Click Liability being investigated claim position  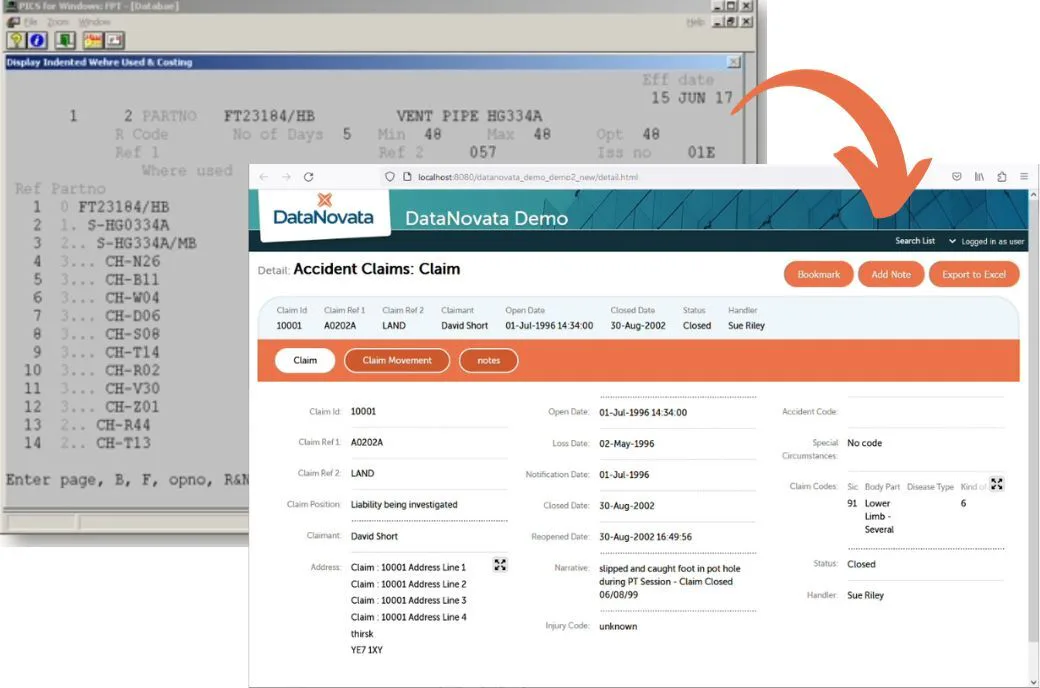point(404,504)
